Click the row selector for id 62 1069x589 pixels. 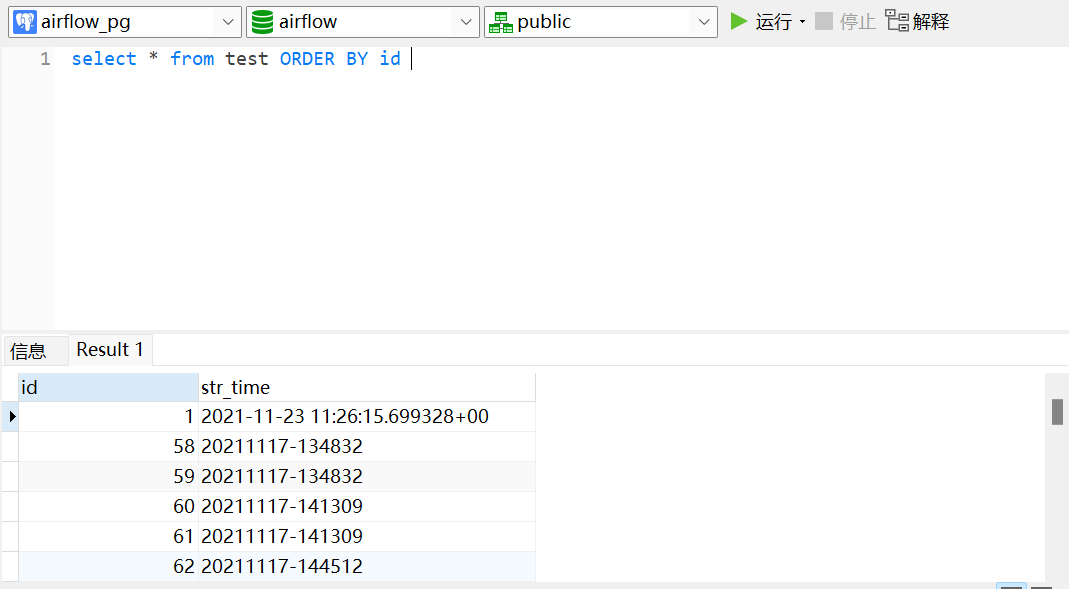(10, 566)
